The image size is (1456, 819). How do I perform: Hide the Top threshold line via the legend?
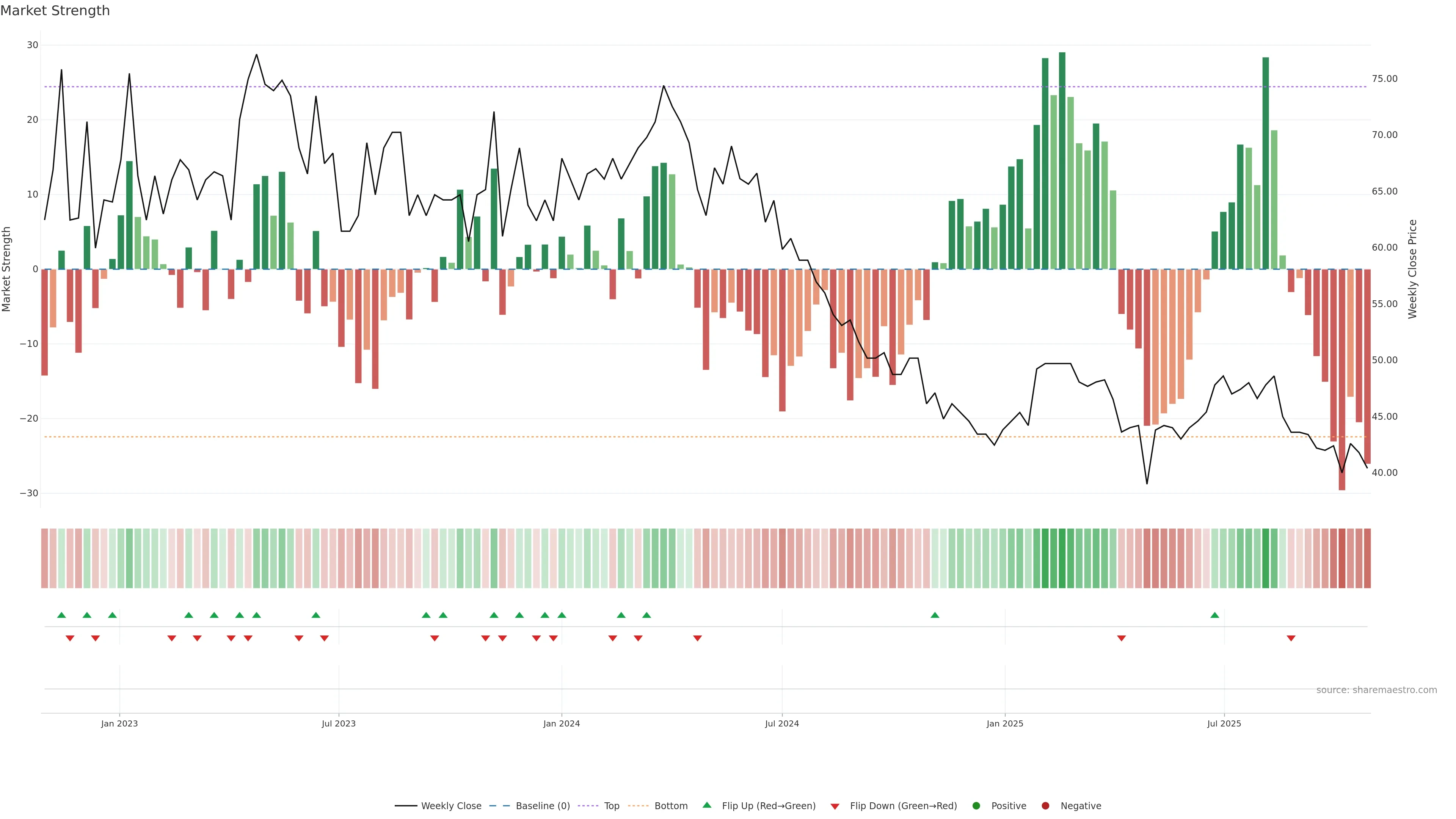pyautogui.click(x=611, y=806)
